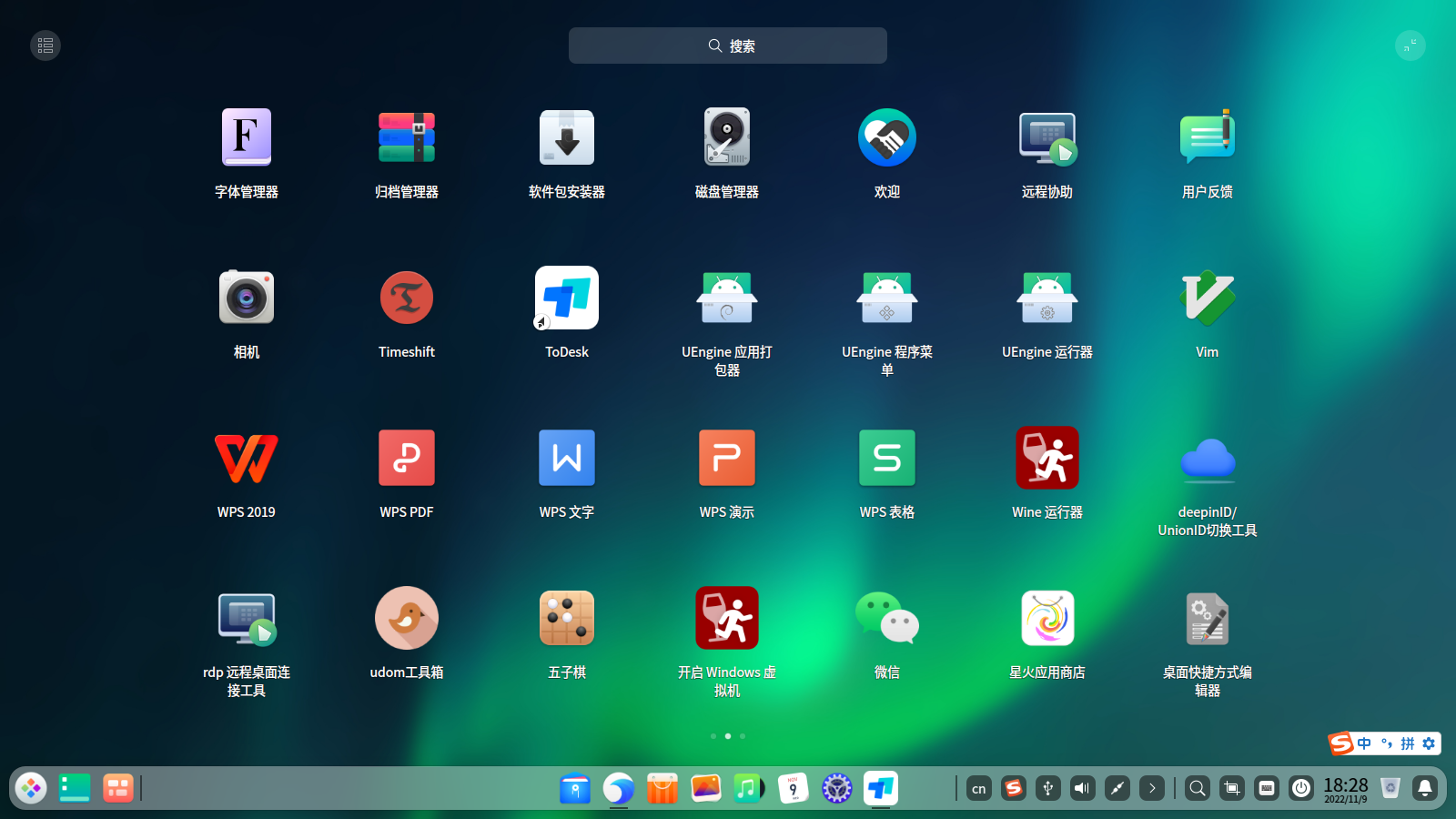The height and width of the screenshot is (819, 1456).
Task: Open the Gomoku (五子棋) game
Action: tap(567, 618)
